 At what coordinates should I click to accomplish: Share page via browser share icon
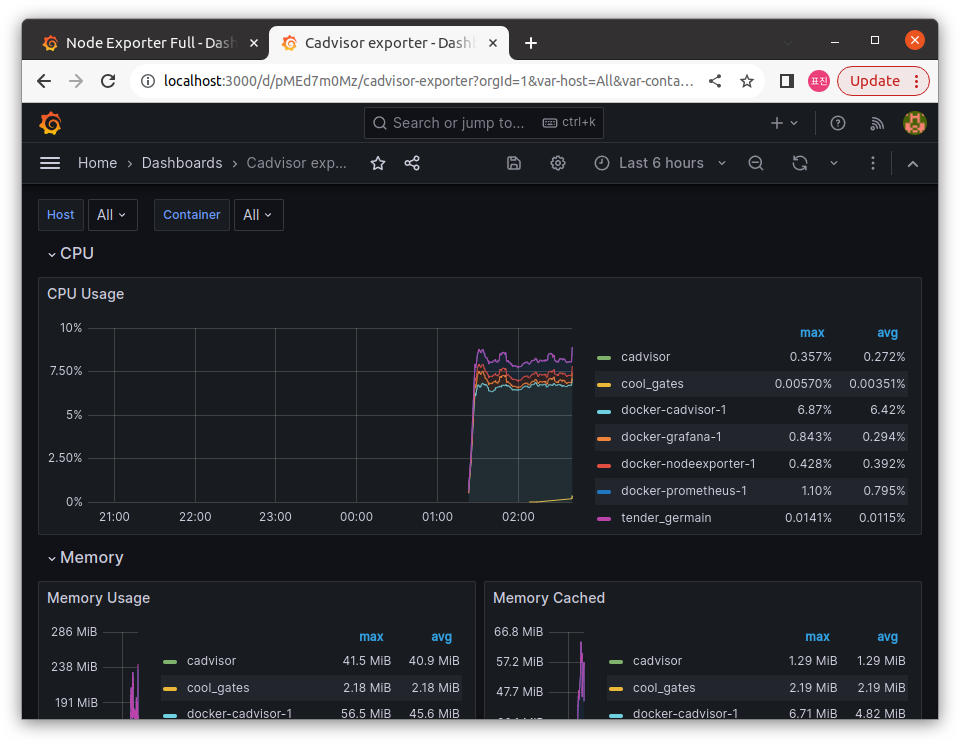[x=714, y=81]
